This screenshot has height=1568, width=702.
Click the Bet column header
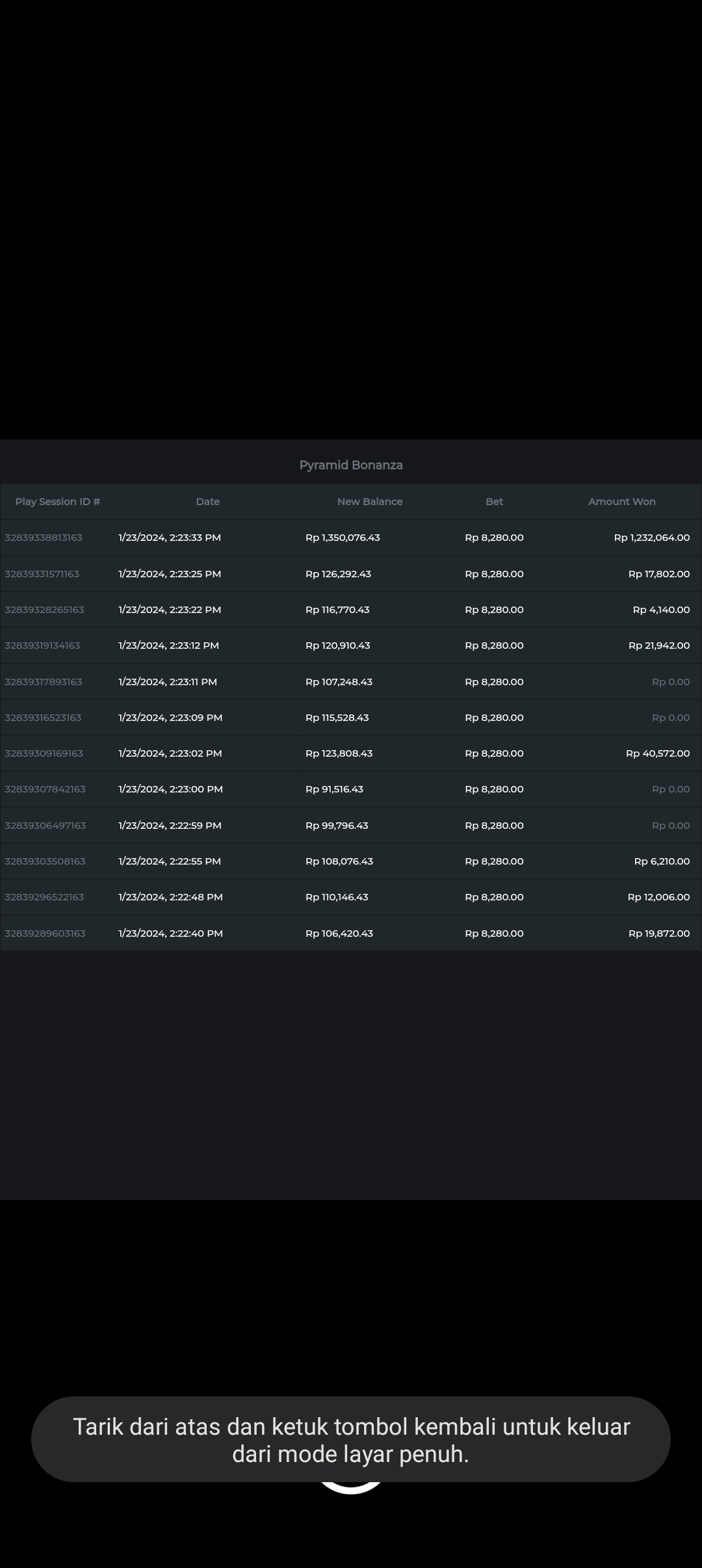tap(494, 501)
